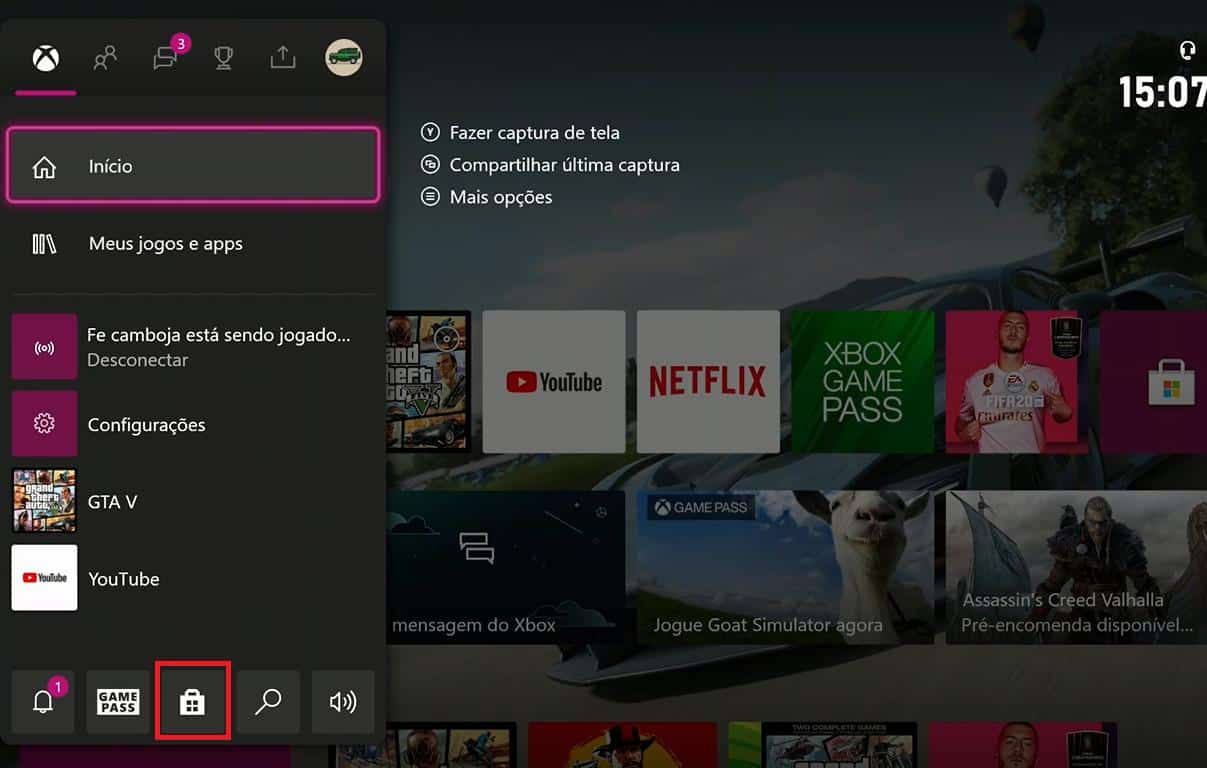Click the text Fe camboja está sendo jogado
This screenshot has height=768, width=1207.
click(x=219, y=335)
